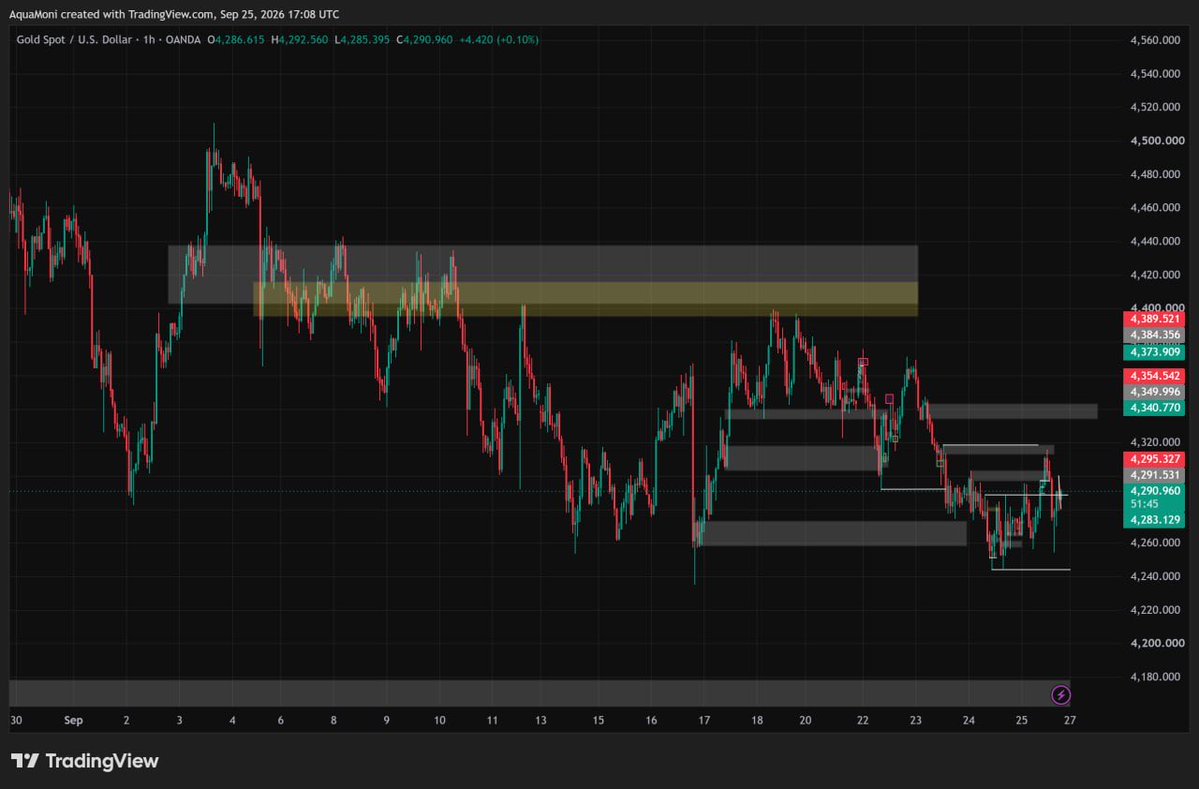Click the 6 date on the time axis
The height and width of the screenshot is (789, 1199).
(x=281, y=720)
